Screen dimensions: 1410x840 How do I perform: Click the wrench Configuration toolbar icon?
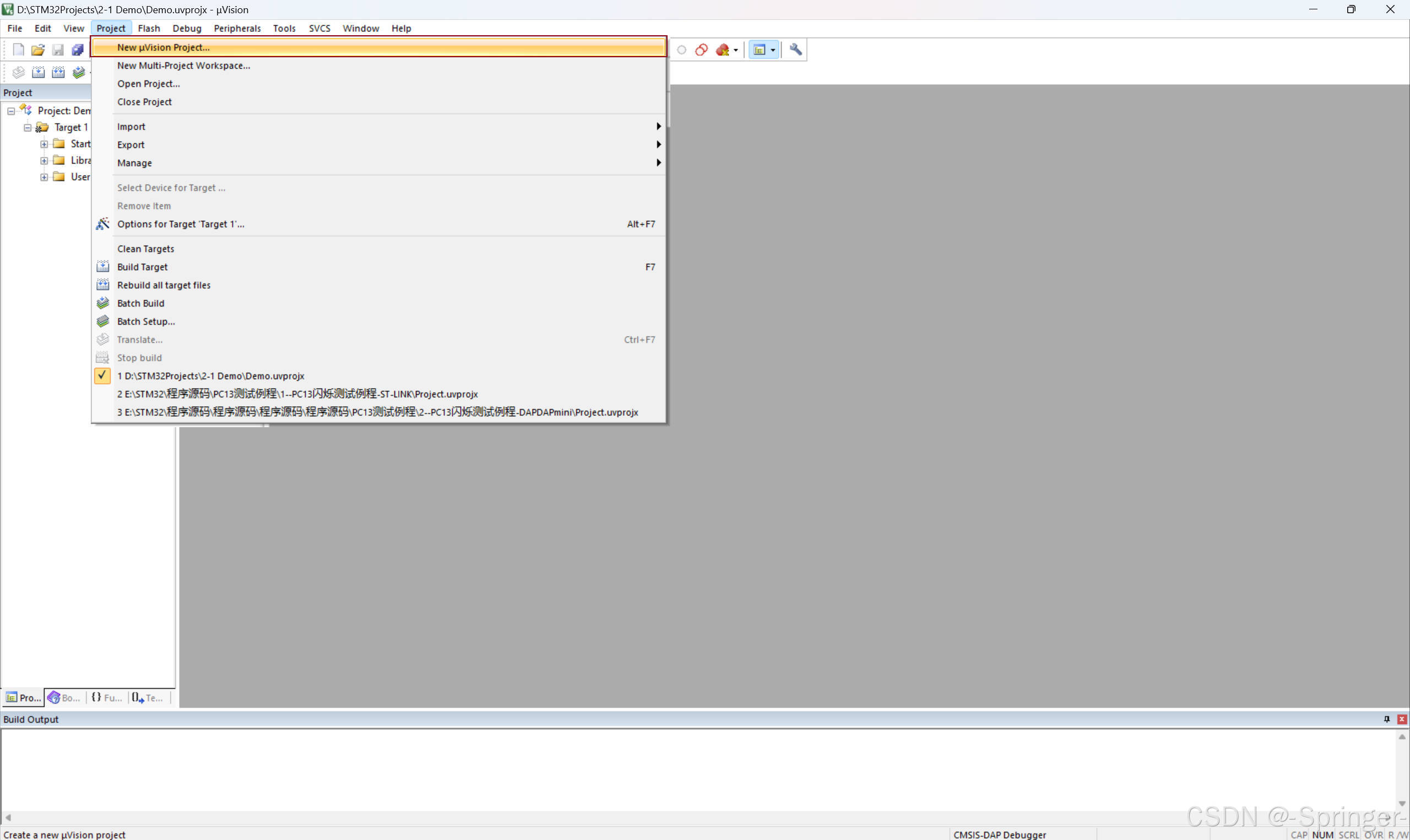(795, 50)
